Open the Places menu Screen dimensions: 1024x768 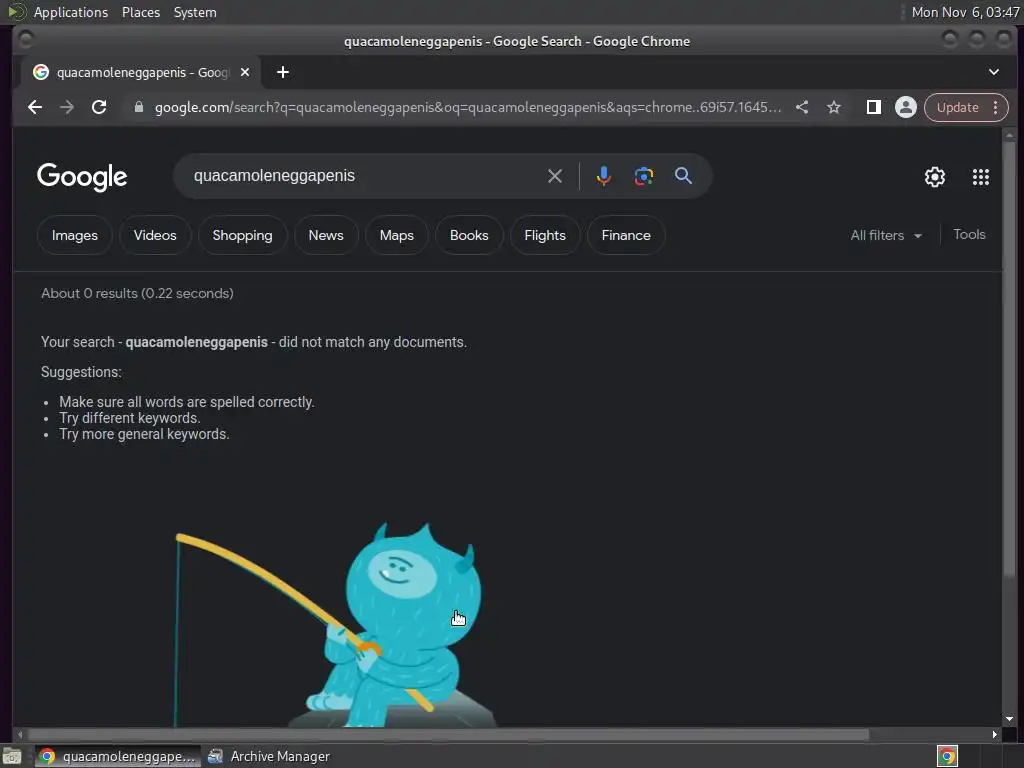[x=141, y=12]
